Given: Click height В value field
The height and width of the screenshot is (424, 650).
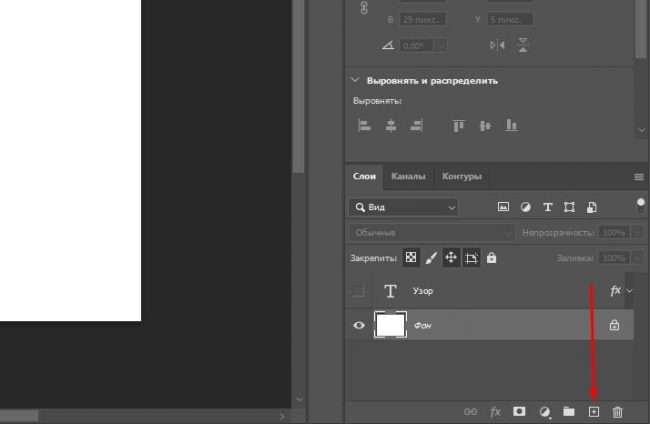Looking at the screenshot, I should 423,19.
